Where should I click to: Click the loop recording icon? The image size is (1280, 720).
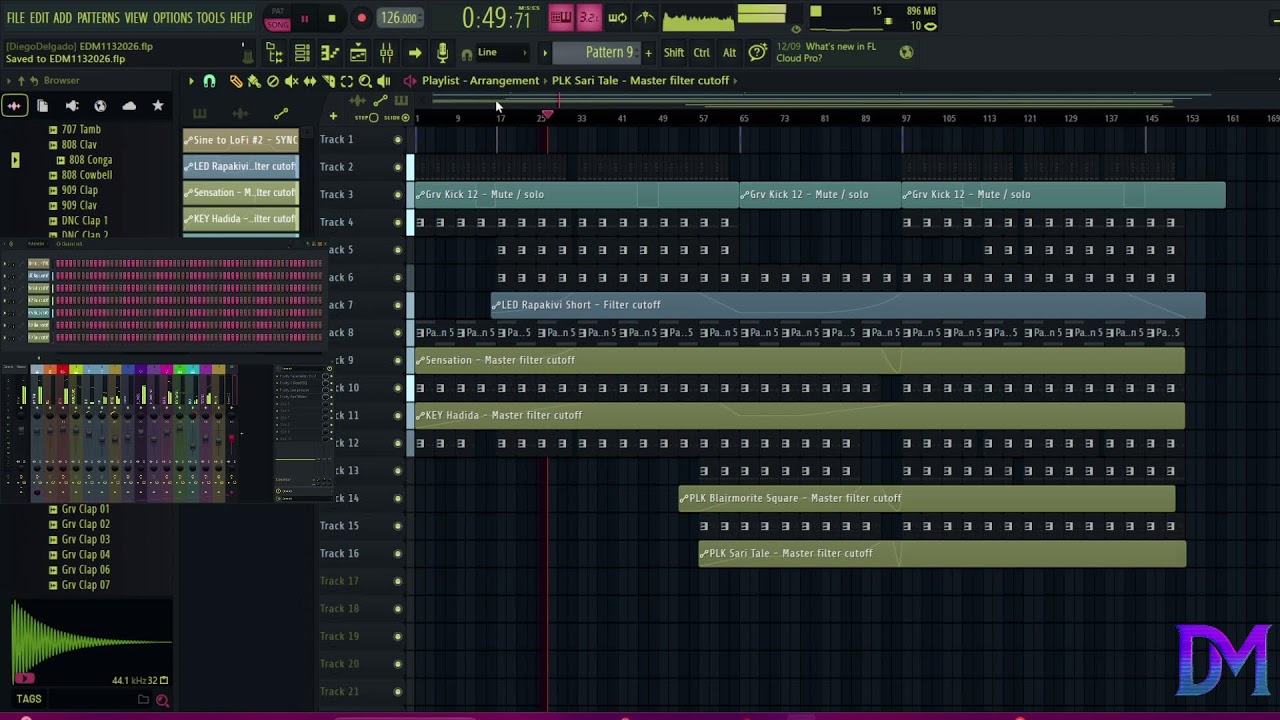coord(618,18)
